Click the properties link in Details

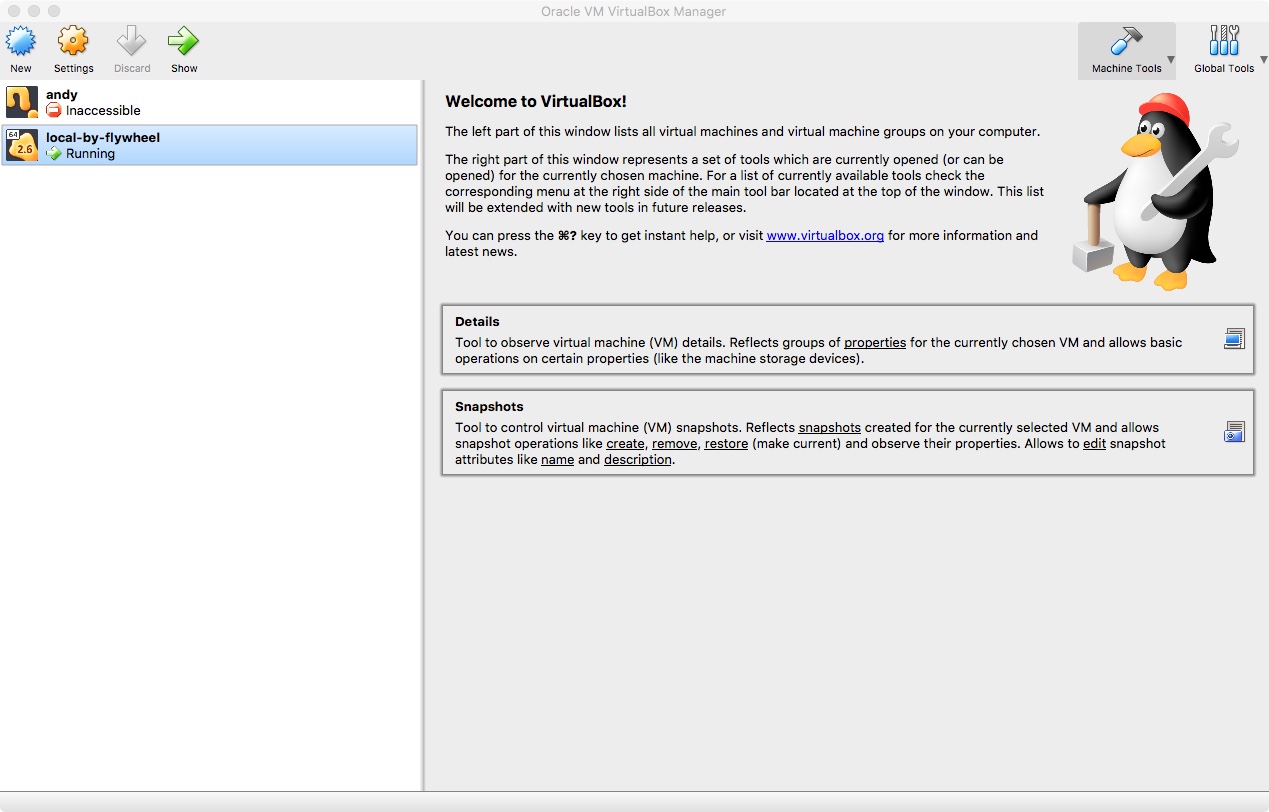click(875, 342)
